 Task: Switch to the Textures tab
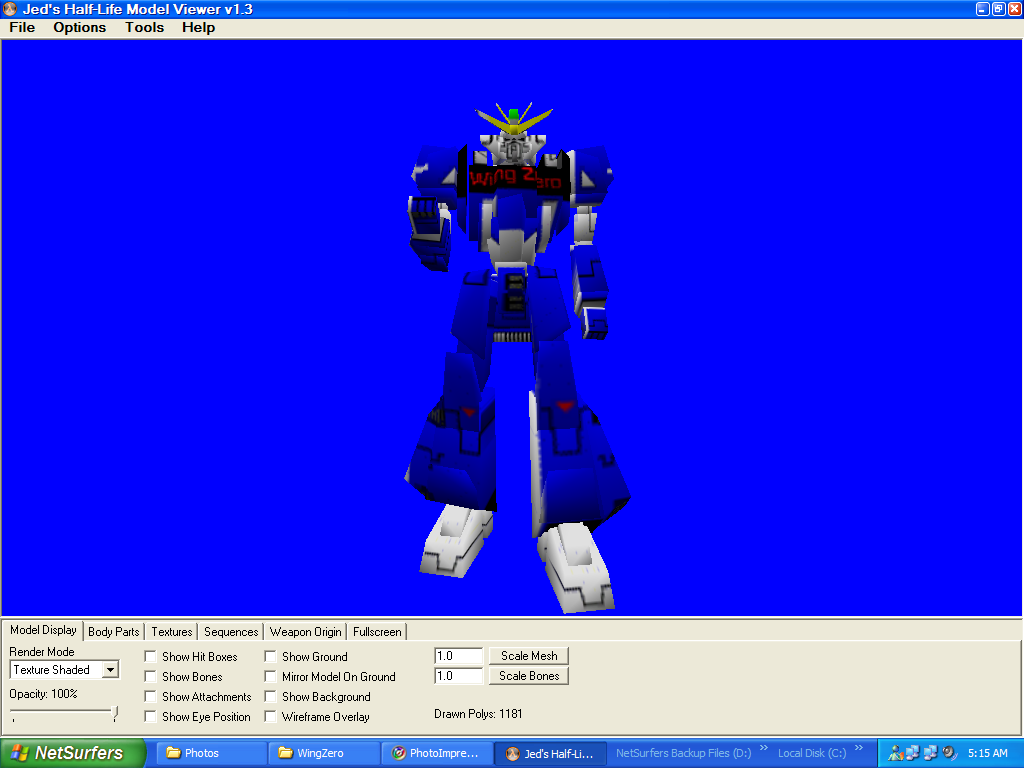(172, 632)
